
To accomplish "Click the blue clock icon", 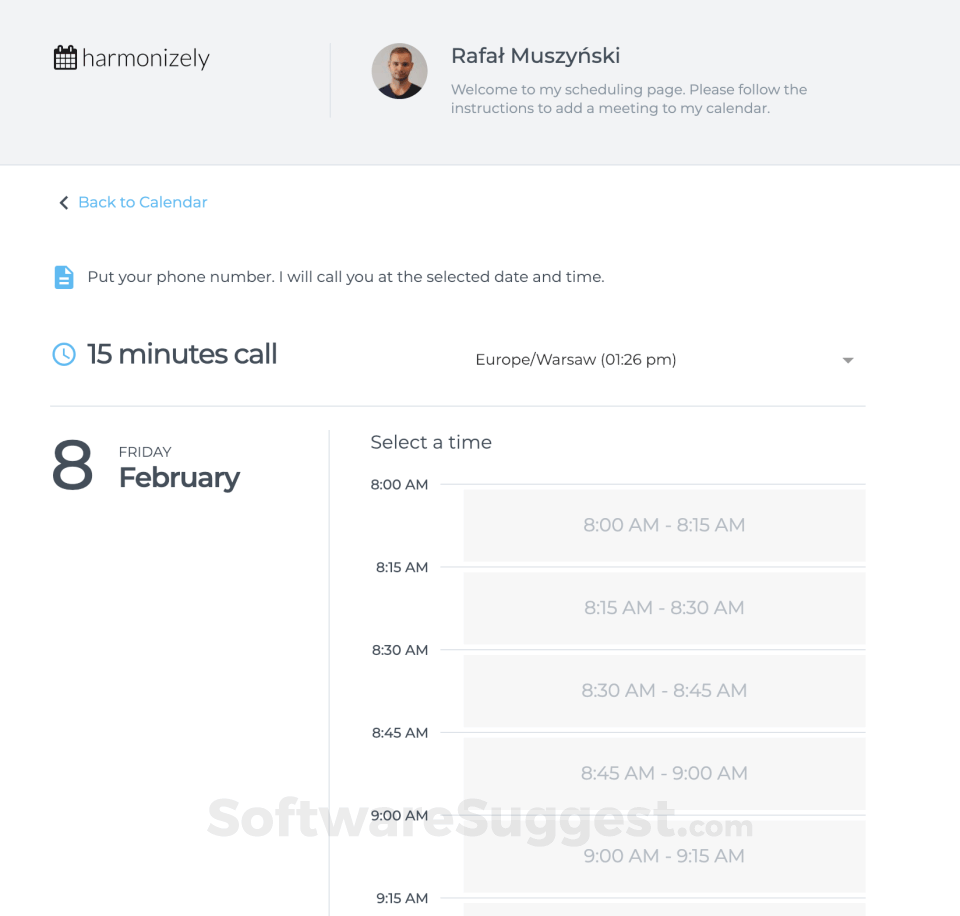I will [x=64, y=354].
